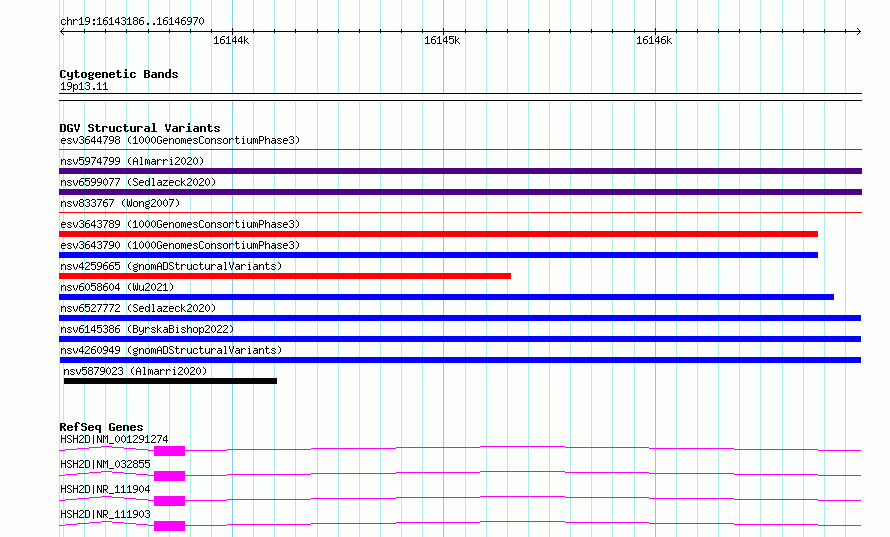Click the chr19:16143186..16146970 coordinate label
Image resolution: width=890 pixels, height=537 pixels.
(x=132, y=22)
